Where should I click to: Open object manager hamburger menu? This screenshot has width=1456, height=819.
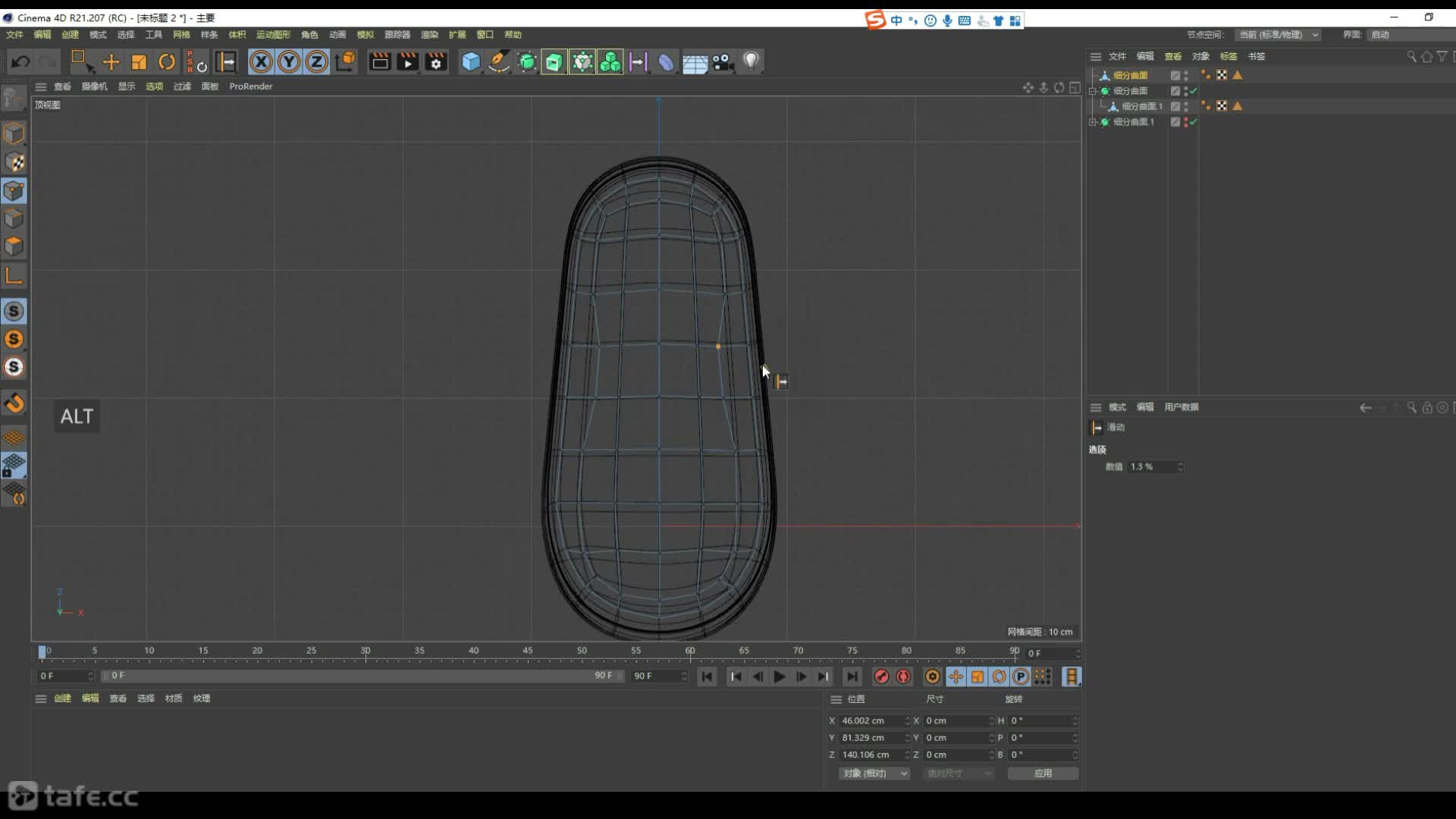[x=1096, y=57]
